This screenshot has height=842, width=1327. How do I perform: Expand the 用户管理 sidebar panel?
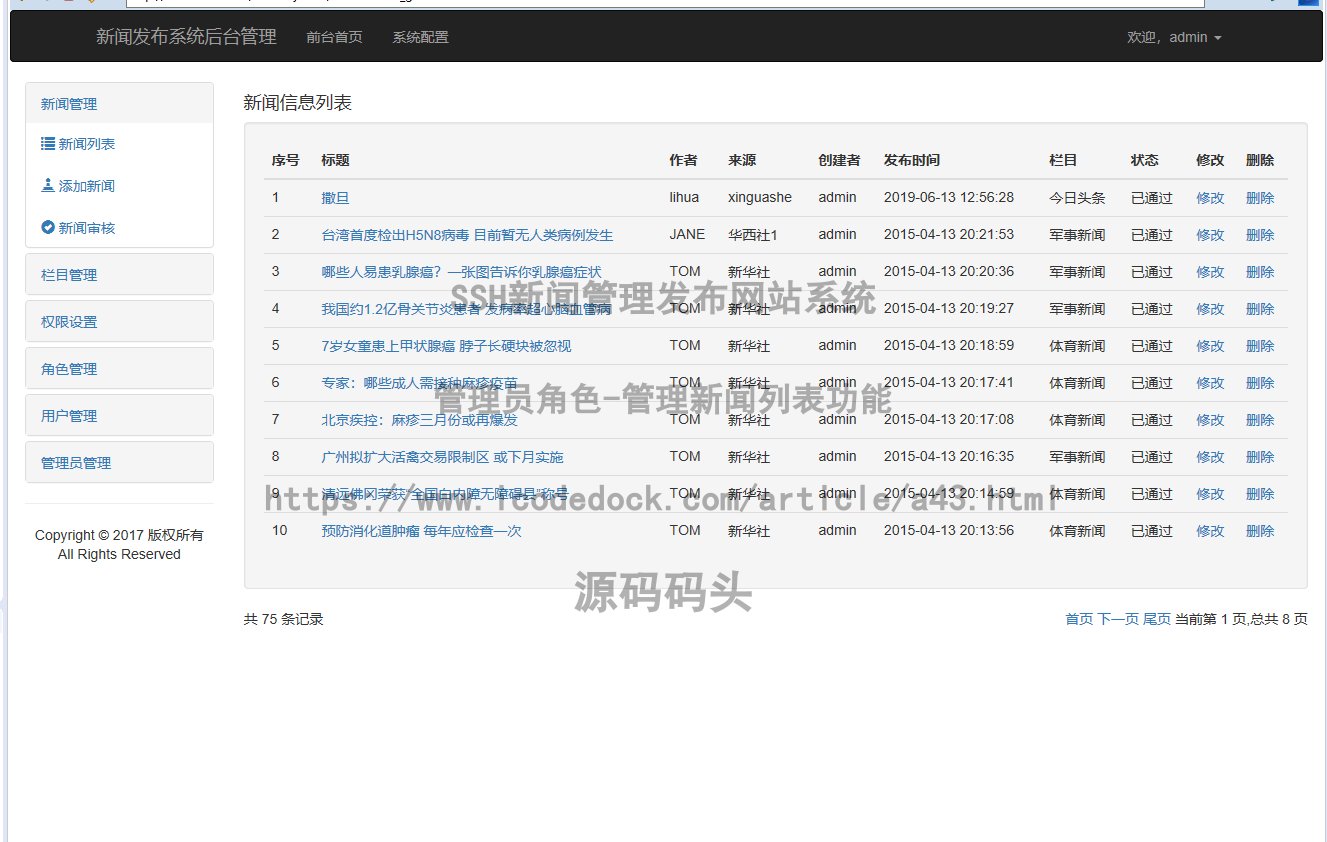[69, 416]
